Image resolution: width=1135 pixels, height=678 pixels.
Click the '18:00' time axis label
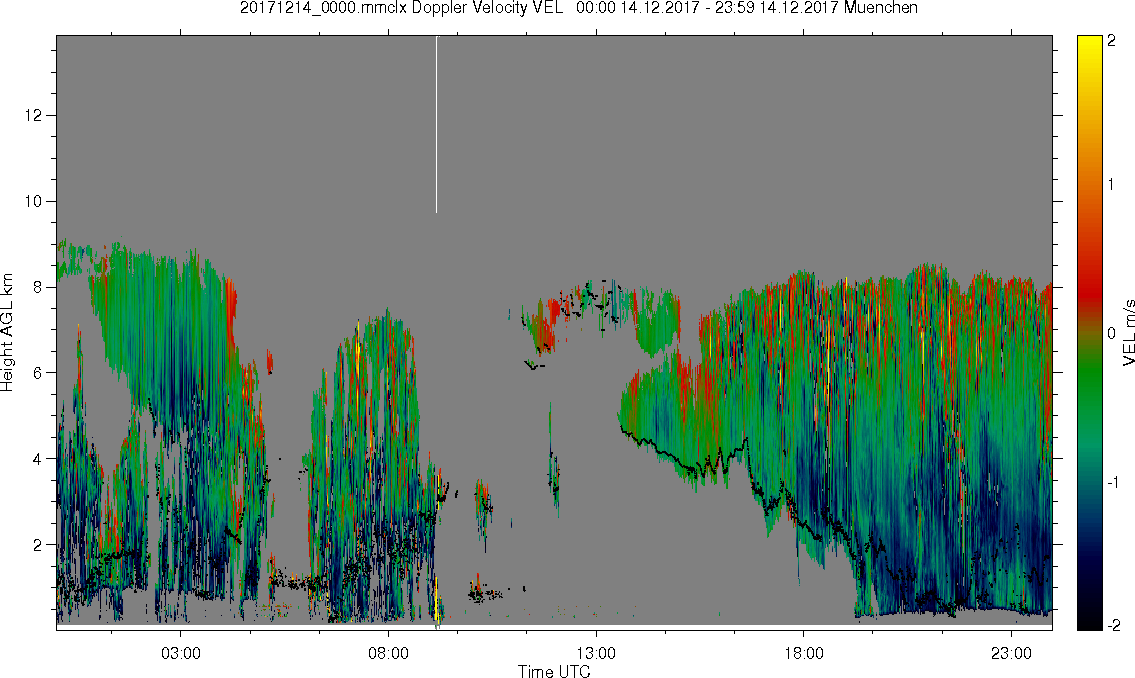coord(804,654)
